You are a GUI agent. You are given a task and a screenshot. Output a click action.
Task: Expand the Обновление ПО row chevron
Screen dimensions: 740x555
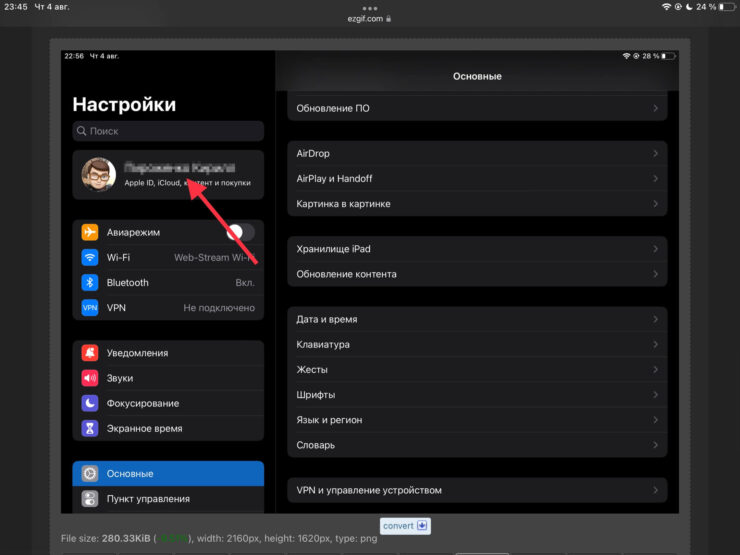point(655,108)
